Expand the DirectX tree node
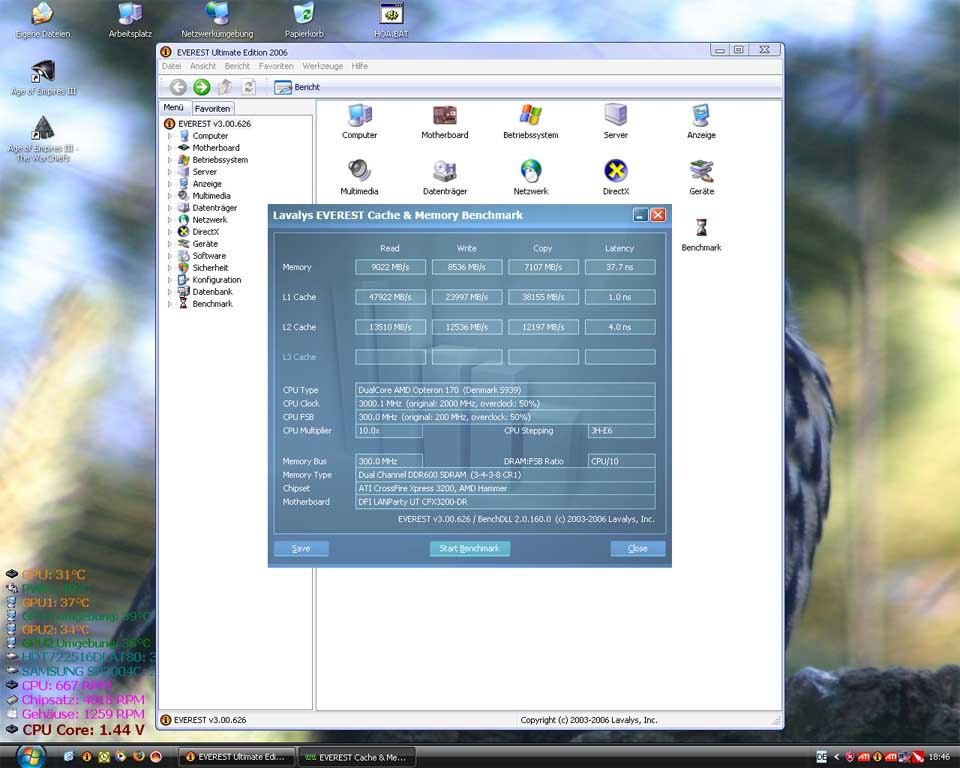The width and height of the screenshot is (960, 768). tap(170, 232)
